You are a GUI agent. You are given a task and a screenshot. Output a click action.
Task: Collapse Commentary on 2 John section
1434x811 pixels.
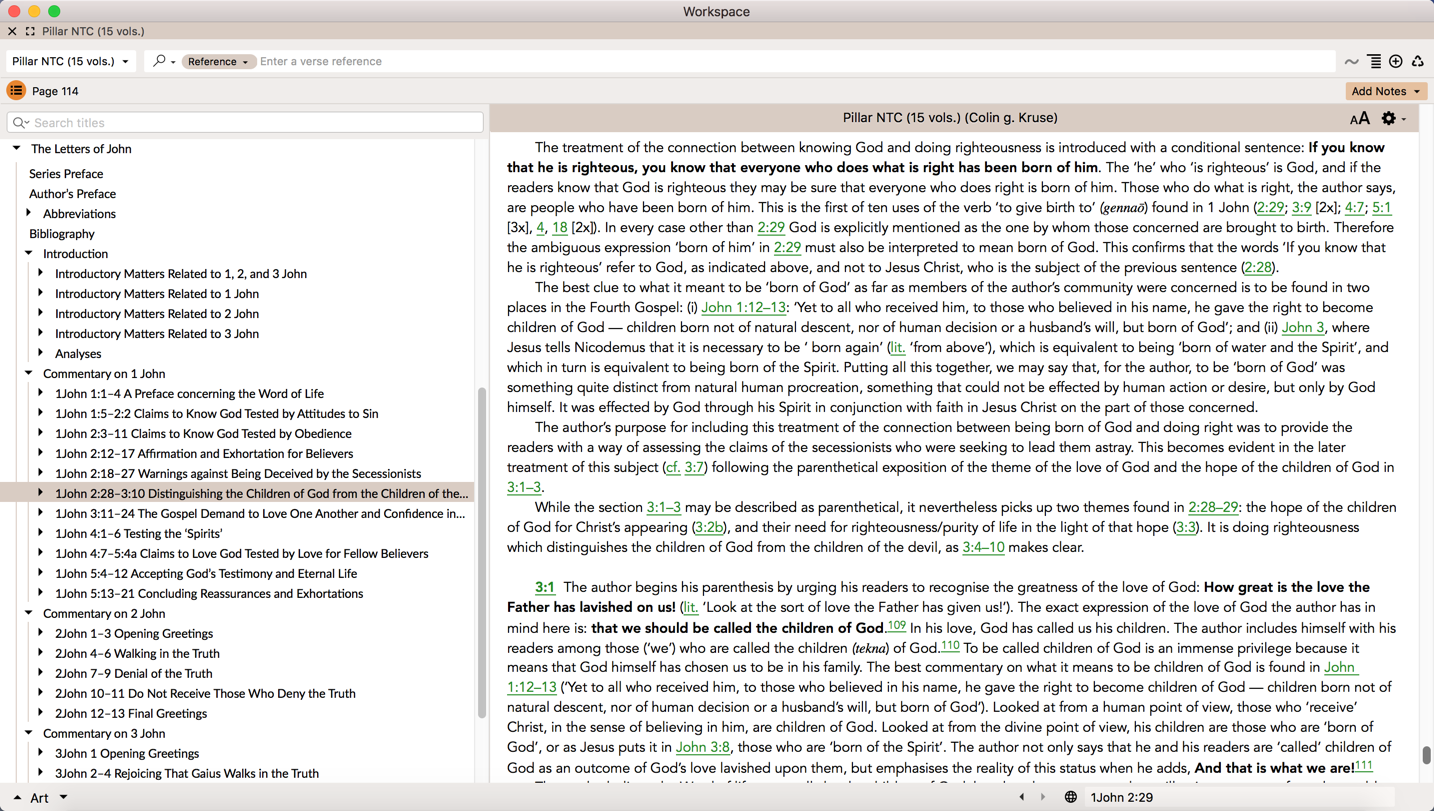[x=29, y=613]
